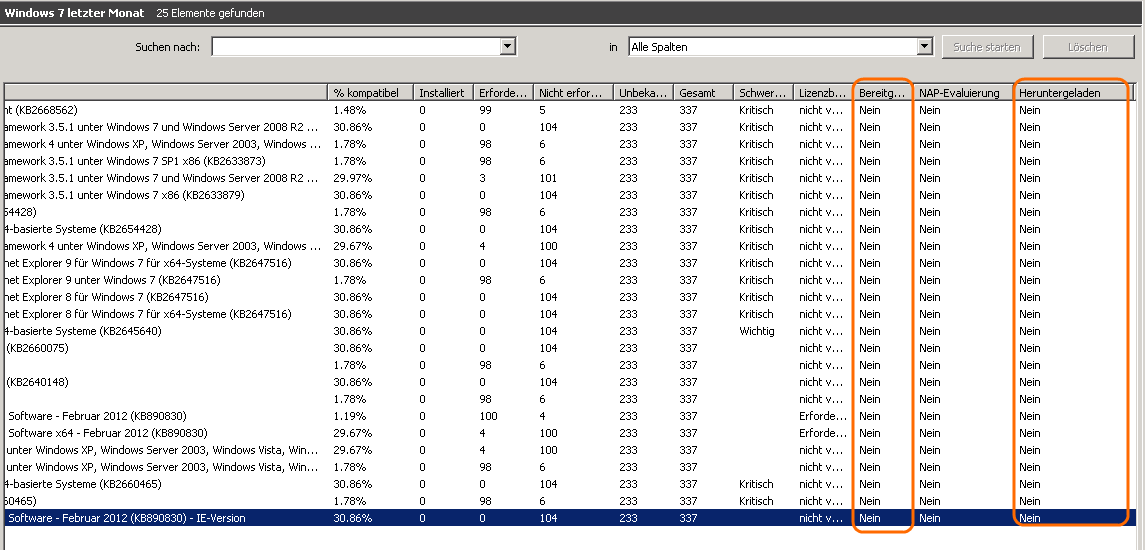Open the 'Suchen nach' dropdown arrow
Image resolution: width=1145 pixels, height=550 pixels.
point(508,47)
